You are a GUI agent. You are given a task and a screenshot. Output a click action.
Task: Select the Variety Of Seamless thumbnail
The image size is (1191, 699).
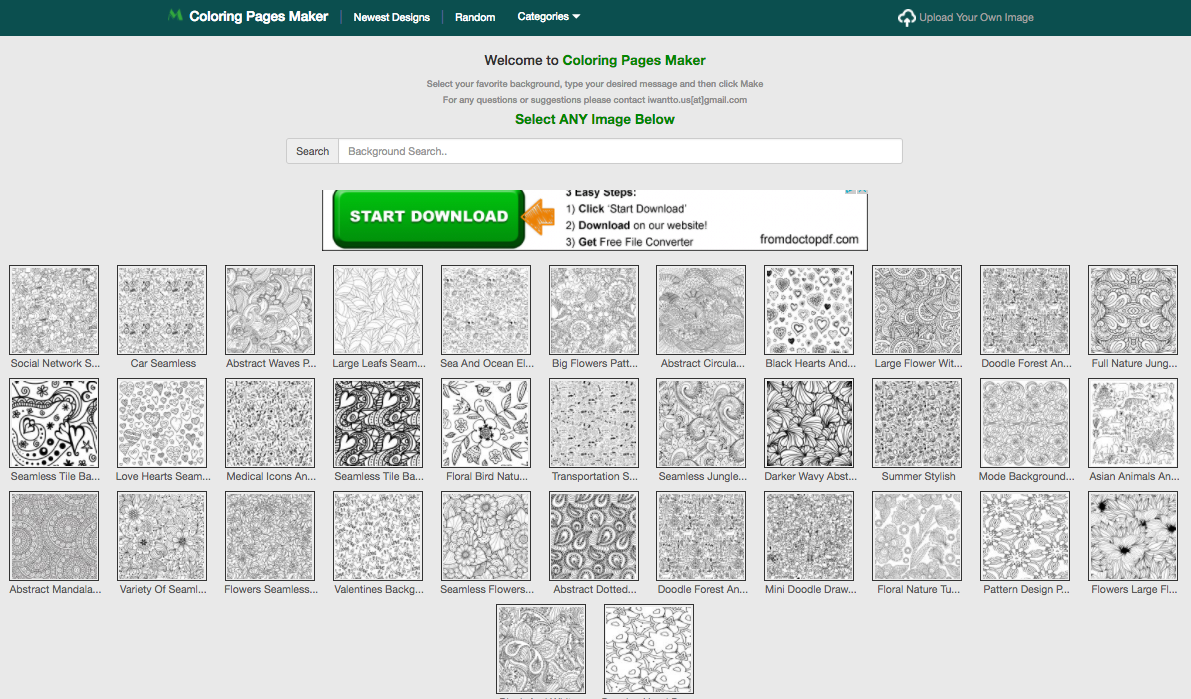(162, 536)
